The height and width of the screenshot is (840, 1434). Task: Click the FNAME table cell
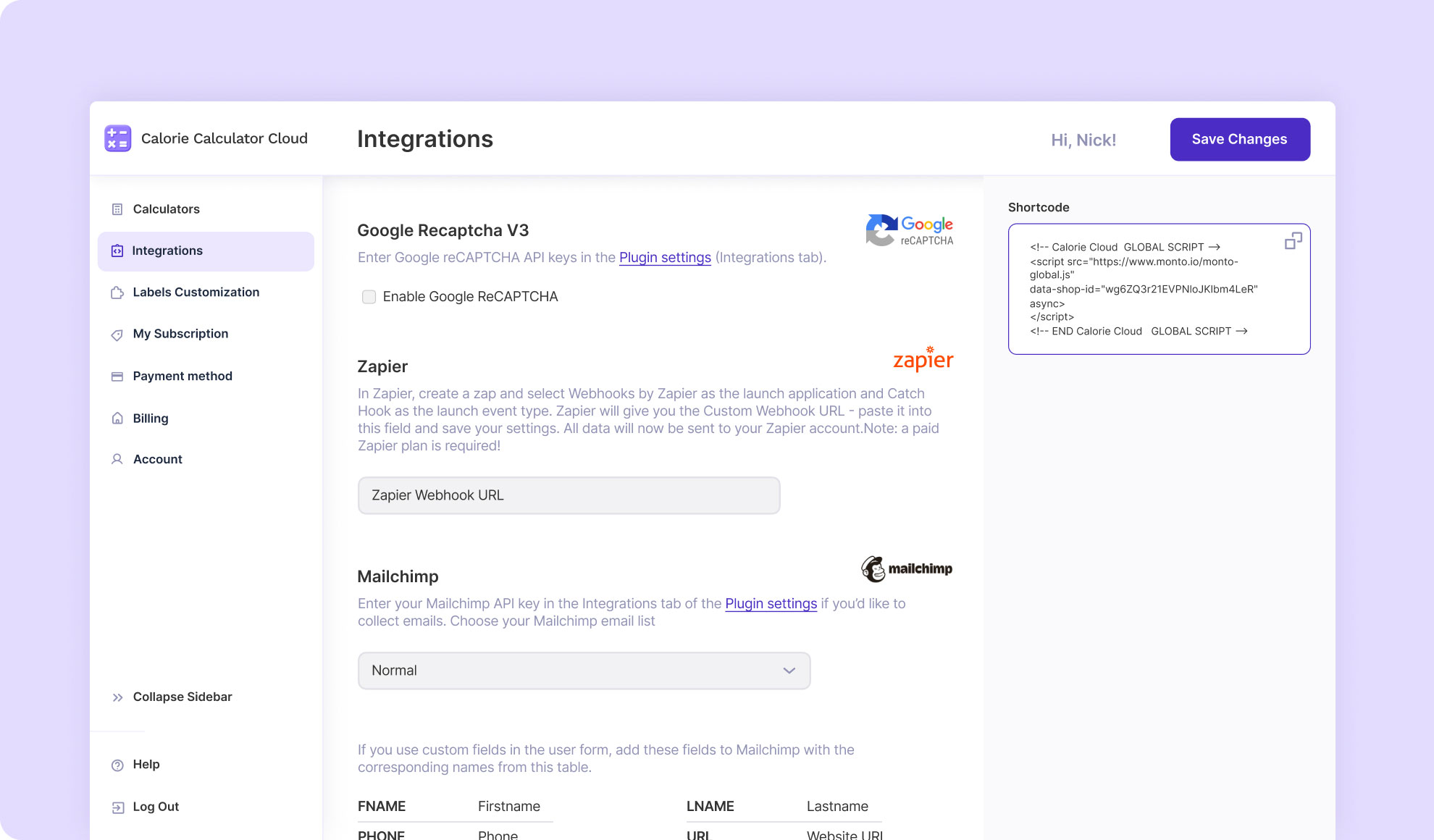pos(382,806)
